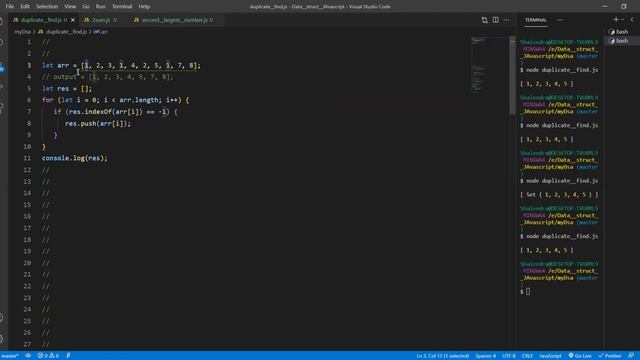Open the View menu

coord(70,7)
